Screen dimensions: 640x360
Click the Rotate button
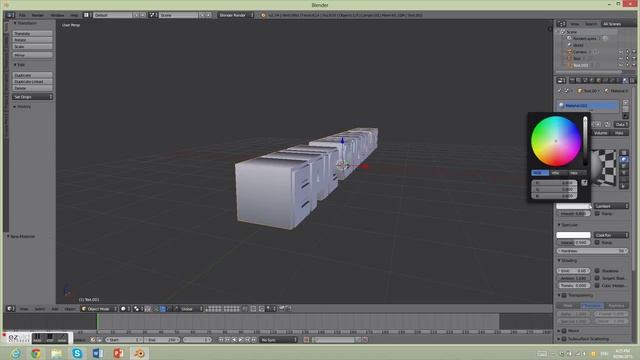33,40
